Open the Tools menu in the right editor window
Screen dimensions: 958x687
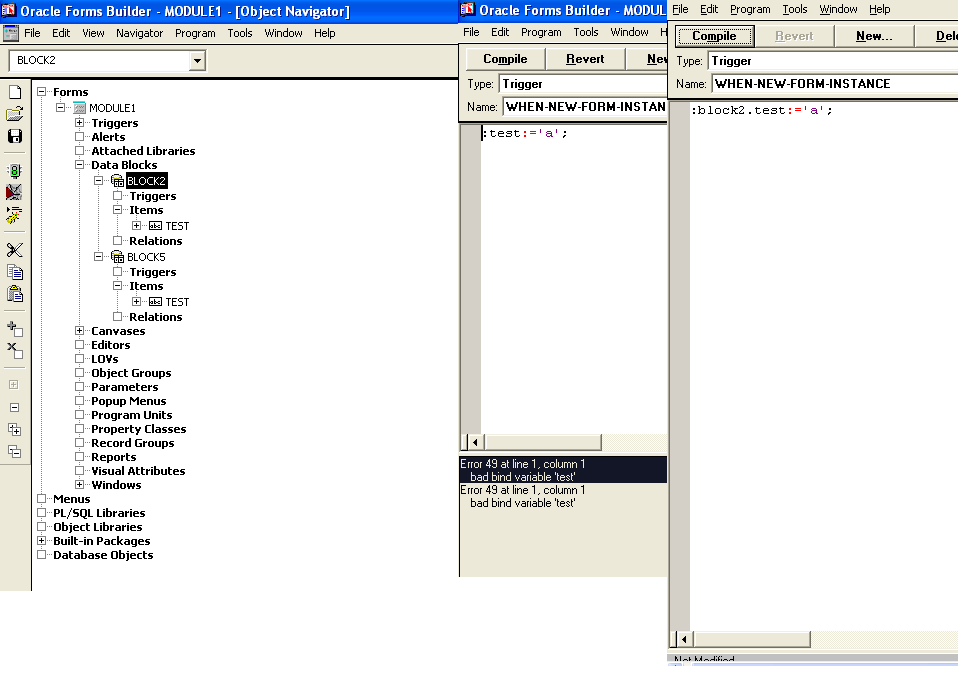794,9
